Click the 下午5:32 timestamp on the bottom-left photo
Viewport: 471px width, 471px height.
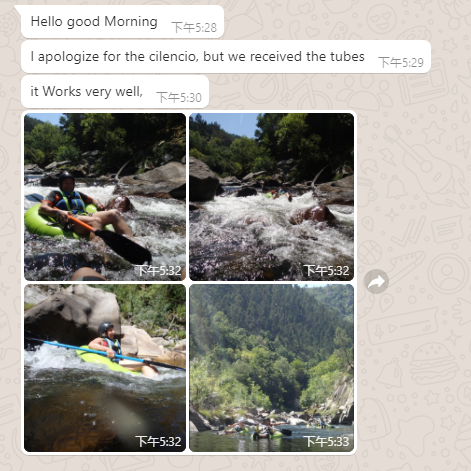[159, 441]
